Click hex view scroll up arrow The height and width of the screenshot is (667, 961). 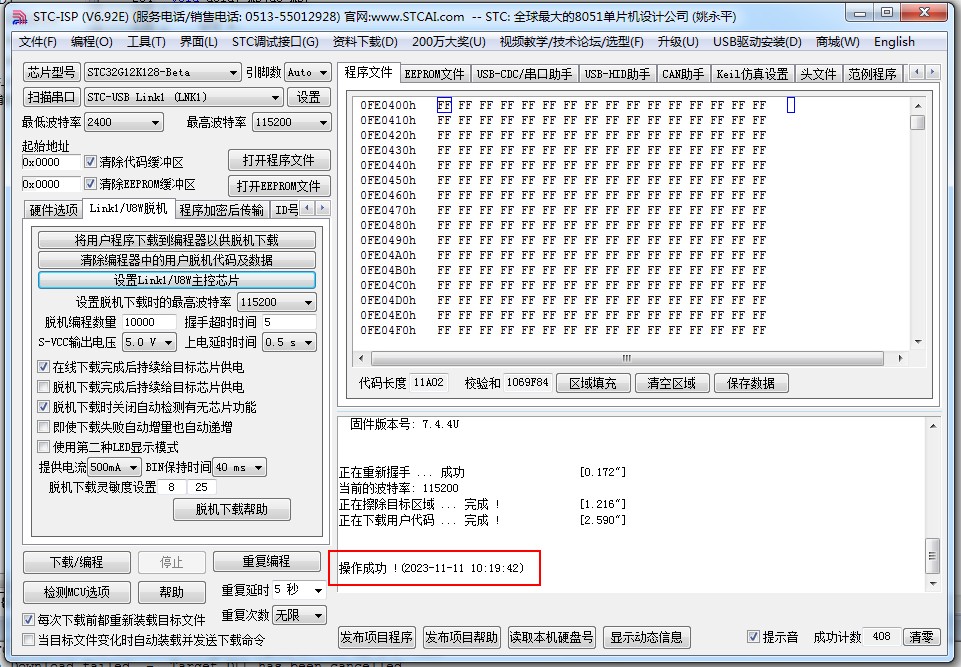pos(917,105)
